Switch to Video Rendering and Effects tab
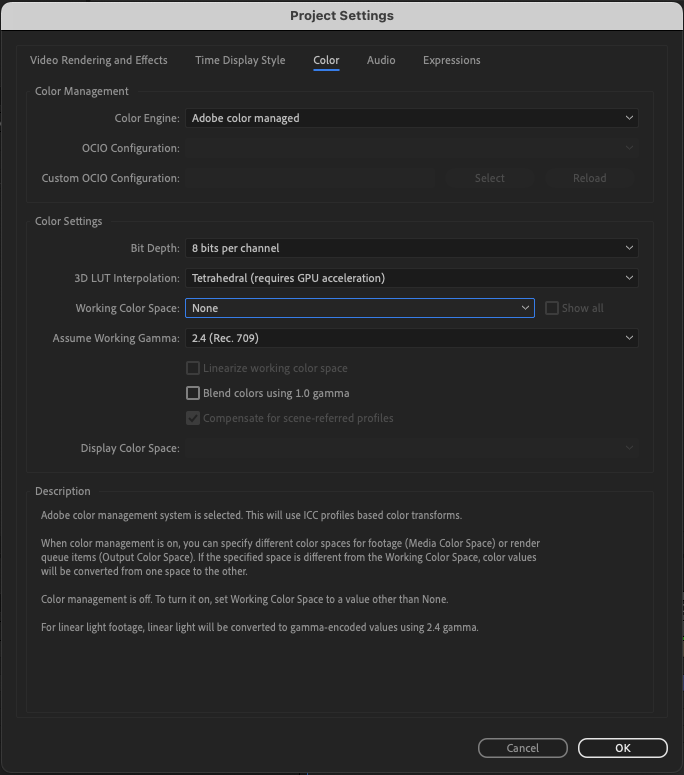The width and height of the screenshot is (684, 775). 99,60
